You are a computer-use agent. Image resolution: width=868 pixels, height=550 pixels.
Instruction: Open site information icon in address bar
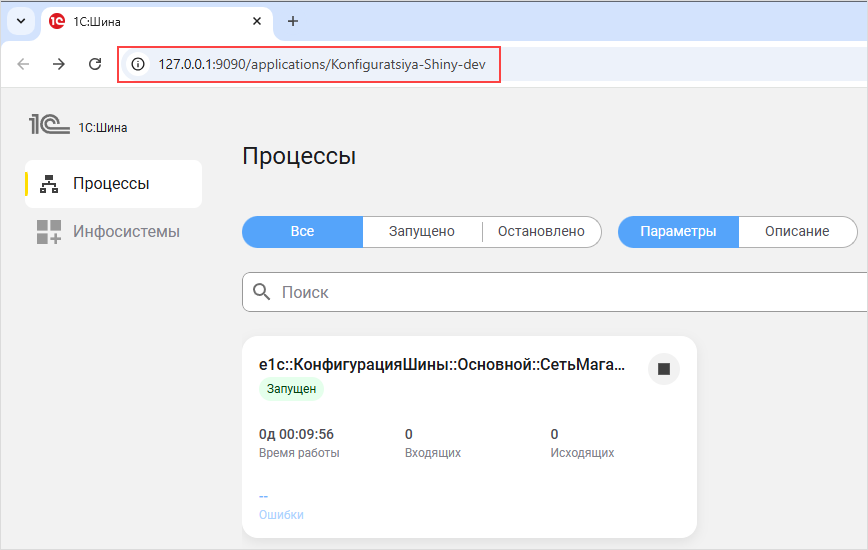pos(138,64)
